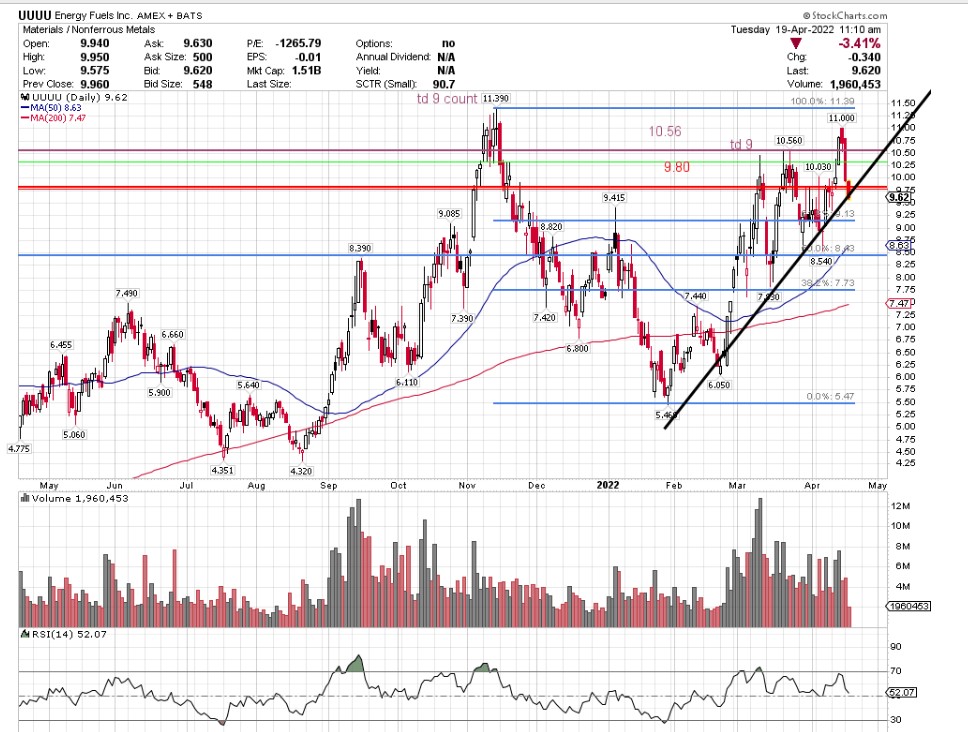The width and height of the screenshot is (968, 732).
Task: Click the UUUU ticker symbol in the title
Action: pyautogui.click(x=35, y=15)
